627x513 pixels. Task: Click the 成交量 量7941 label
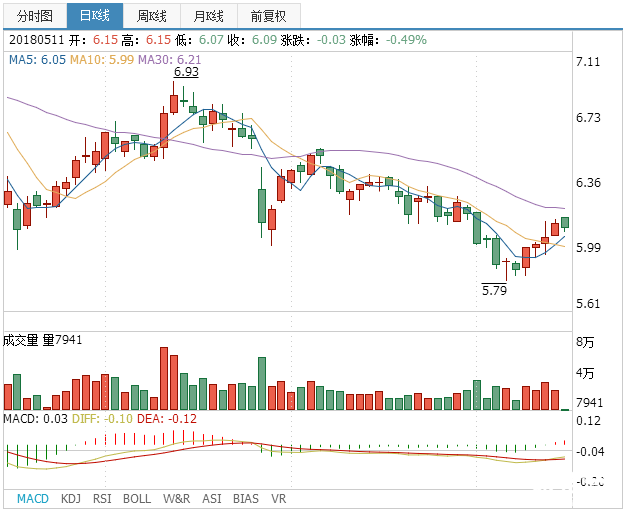(x=42, y=340)
